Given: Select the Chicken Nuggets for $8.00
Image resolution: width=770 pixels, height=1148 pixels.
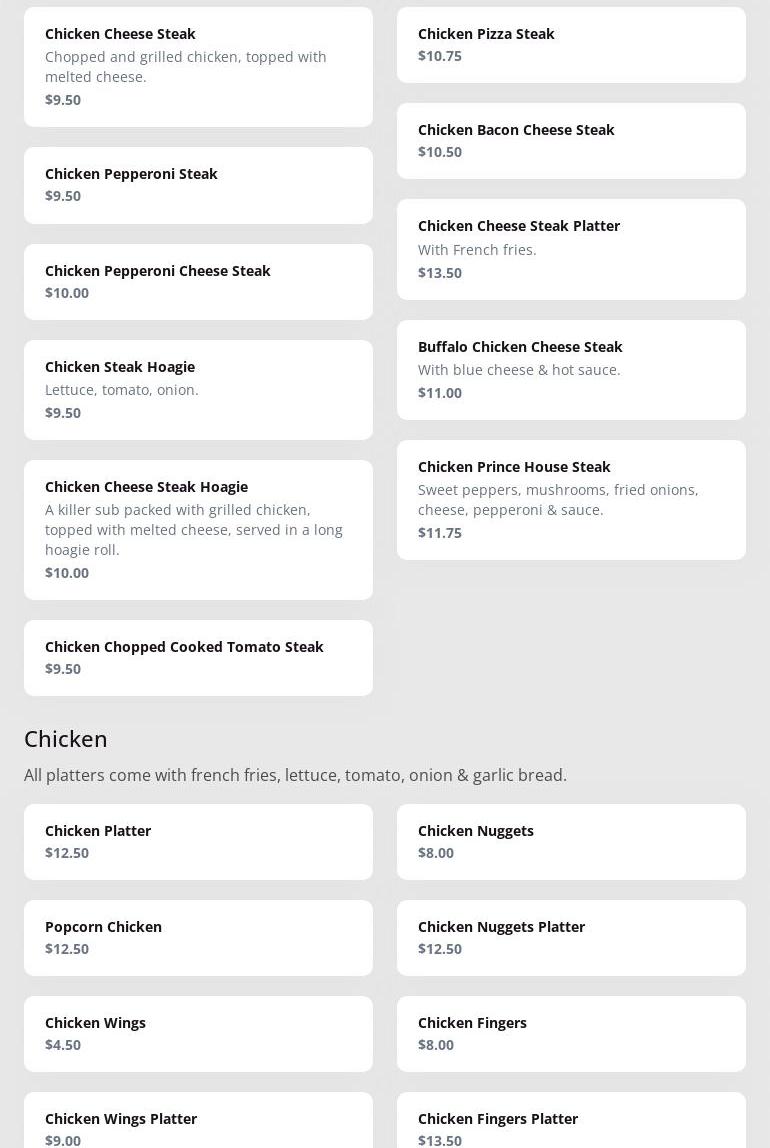Looking at the screenshot, I should [571, 842].
